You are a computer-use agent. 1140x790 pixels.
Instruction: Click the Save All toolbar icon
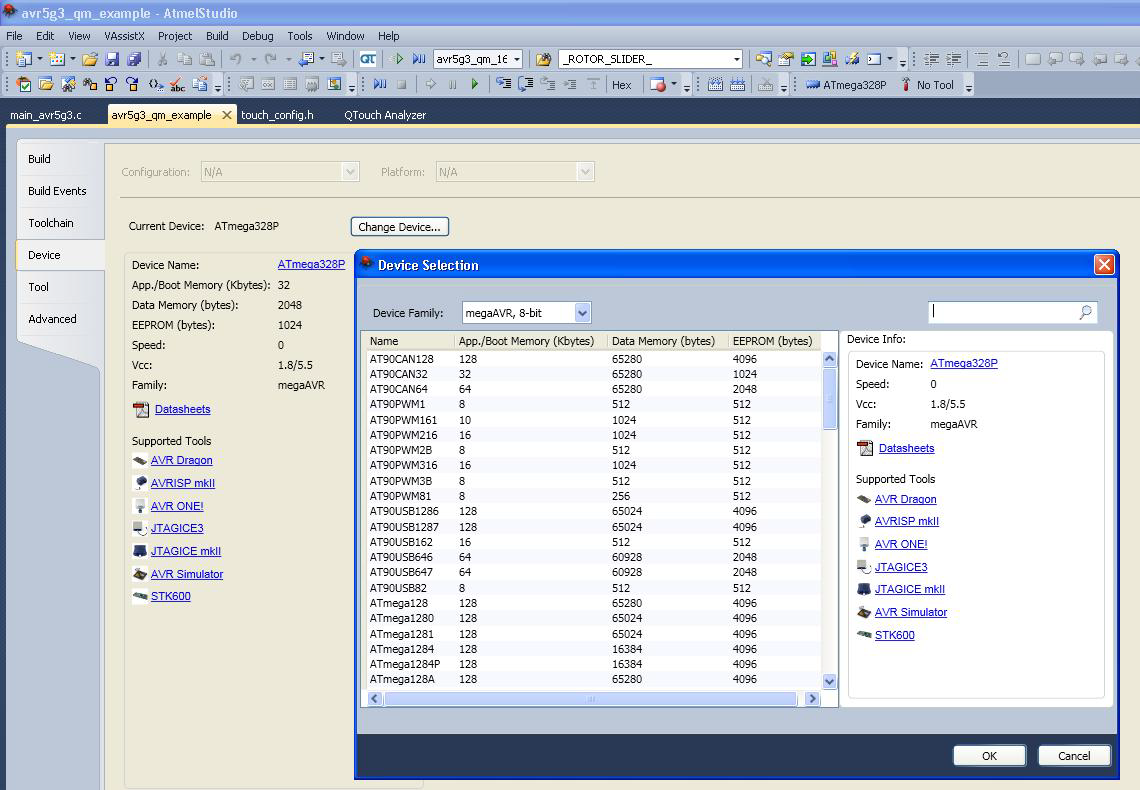click(x=134, y=59)
